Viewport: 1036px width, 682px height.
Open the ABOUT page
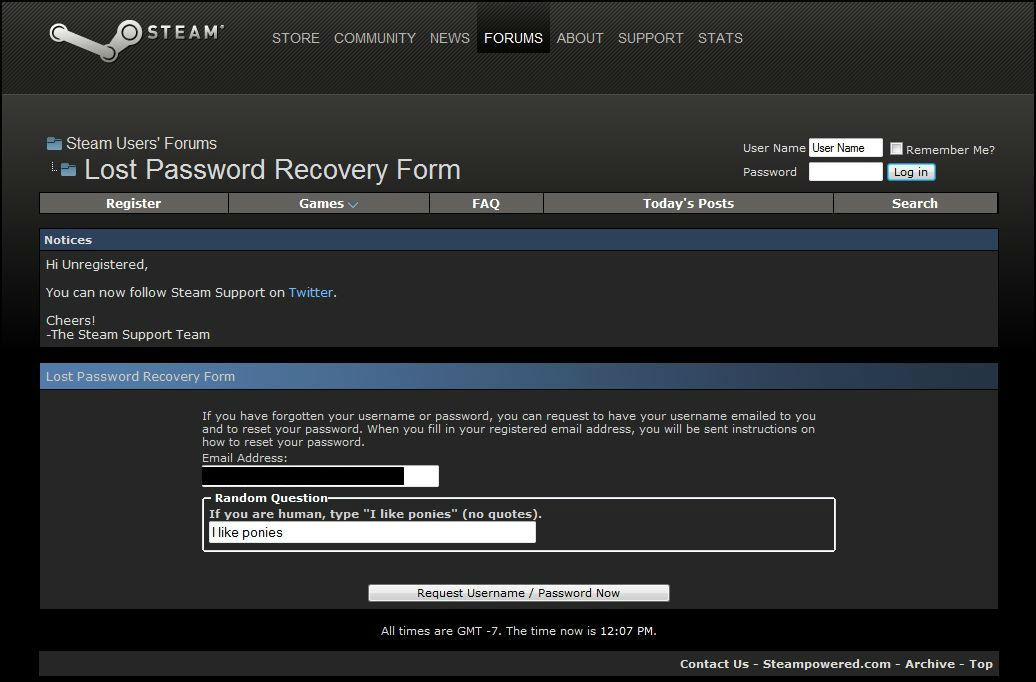[x=580, y=38]
